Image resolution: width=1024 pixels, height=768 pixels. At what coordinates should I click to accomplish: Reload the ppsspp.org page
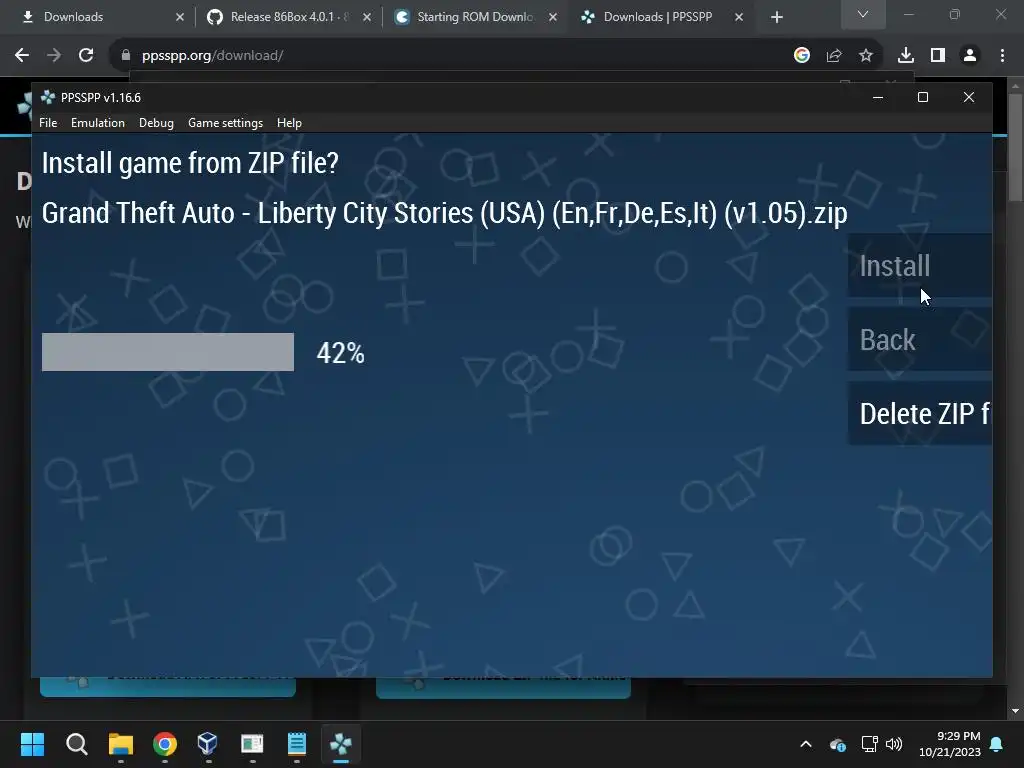(86, 56)
